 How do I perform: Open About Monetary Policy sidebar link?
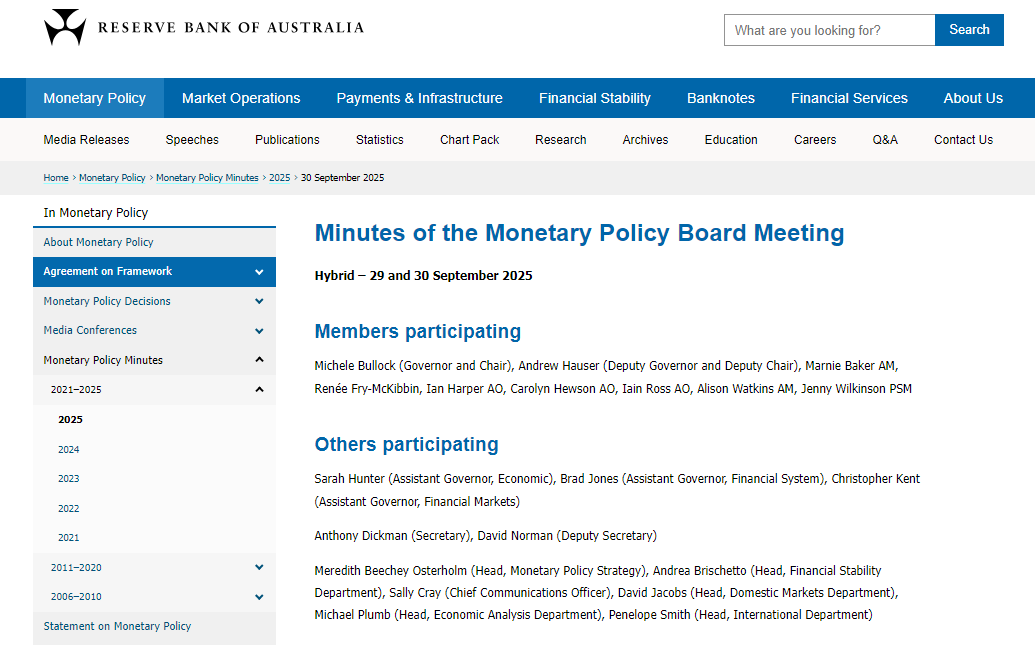pyautogui.click(x=98, y=242)
